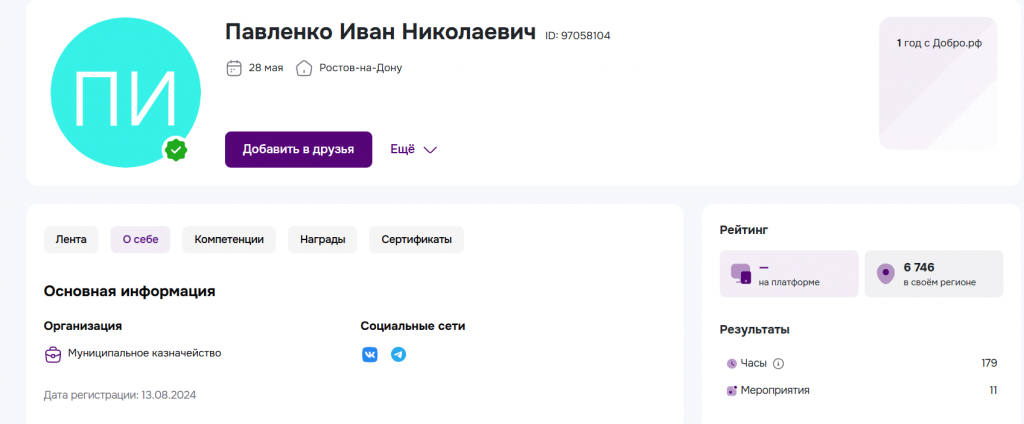Switch to the Лента tab
1024x424 pixels.
point(71,240)
